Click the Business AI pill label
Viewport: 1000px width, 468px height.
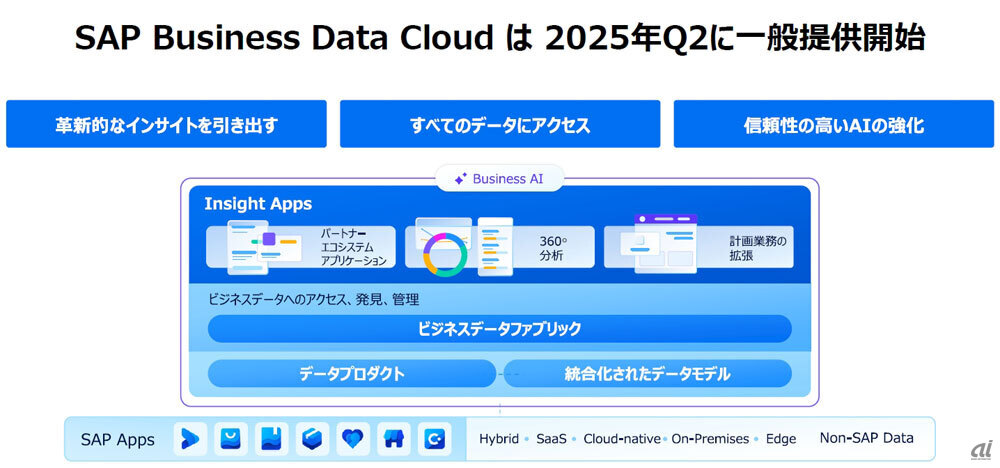click(x=500, y=179)
